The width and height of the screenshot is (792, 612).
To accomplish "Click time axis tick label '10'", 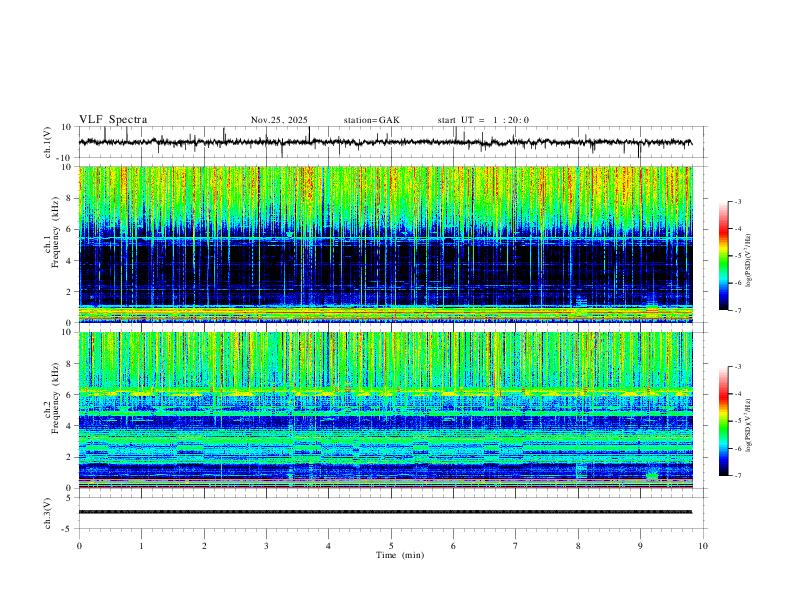I will tap(703, 546).
